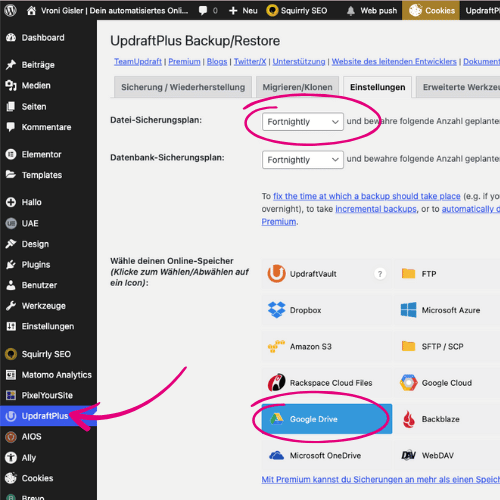Click the Dashboard gauge icon in sidebar
The height and width of the screenshot is (500, 500).
tap(11, 38)
